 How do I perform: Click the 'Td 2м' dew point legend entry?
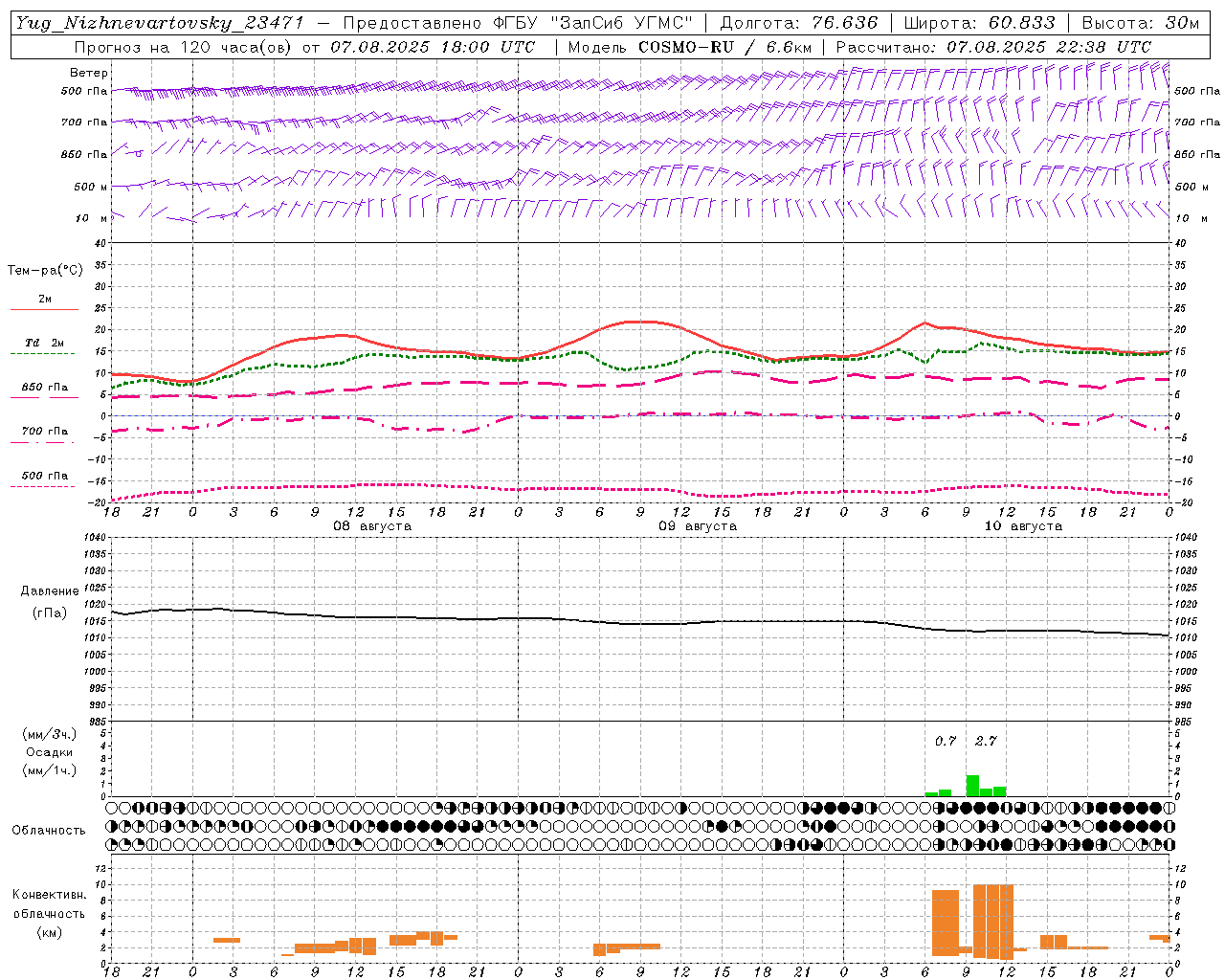[x=44, y=343]
